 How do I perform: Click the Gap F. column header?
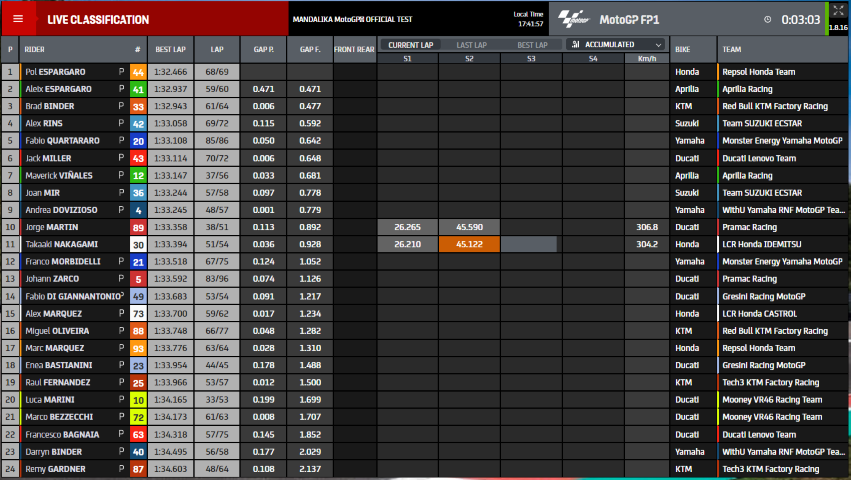[310, 49]
